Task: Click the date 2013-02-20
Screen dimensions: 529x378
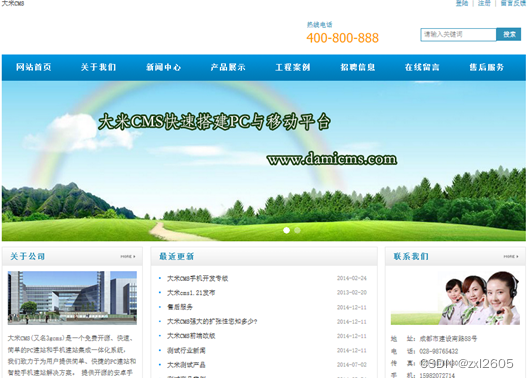Action: click(x=352, y=293)
